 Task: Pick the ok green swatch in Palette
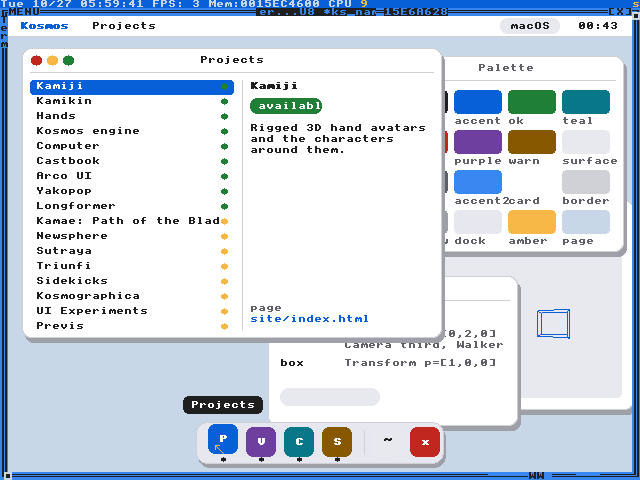(531, 102)
